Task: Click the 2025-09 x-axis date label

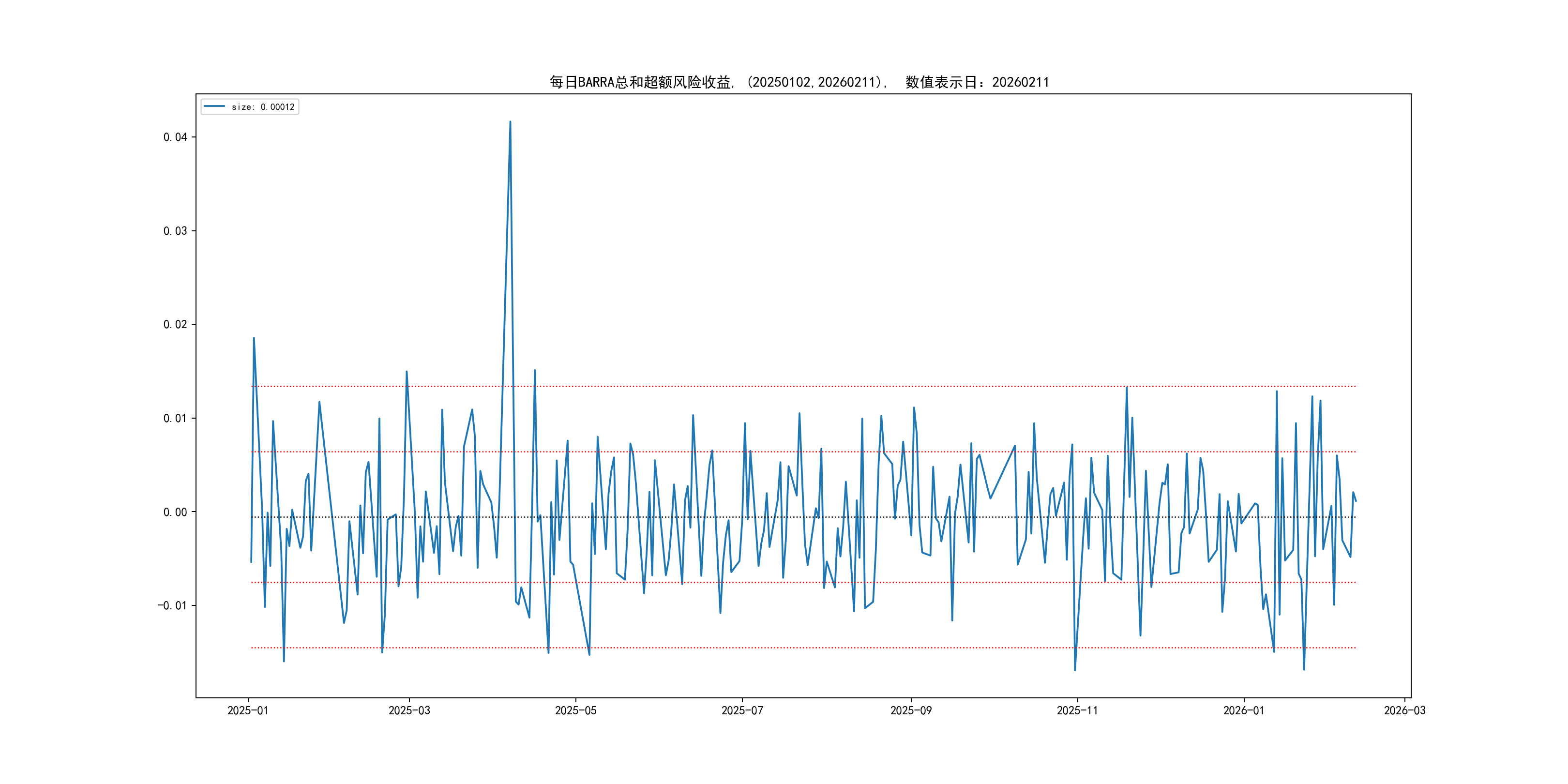Action: click(x=911, y=711)
